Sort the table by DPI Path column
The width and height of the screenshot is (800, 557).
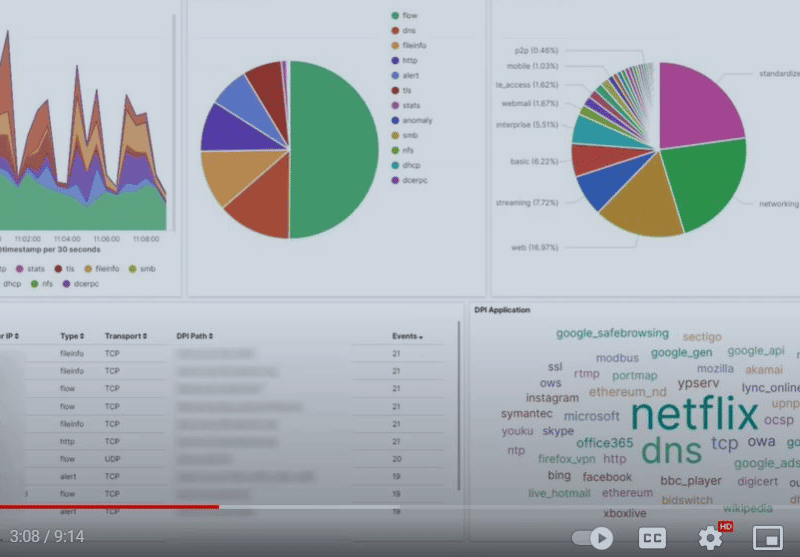[195, 336]
